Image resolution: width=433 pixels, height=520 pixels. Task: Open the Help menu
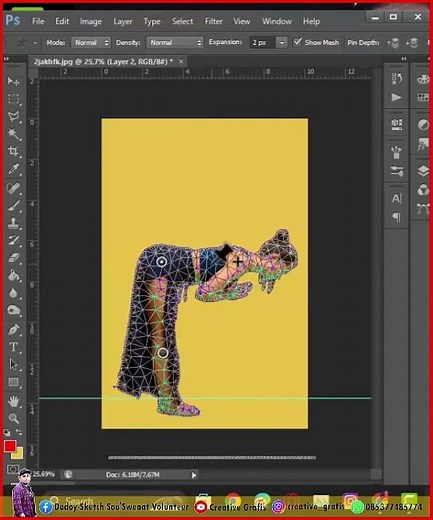311,21
